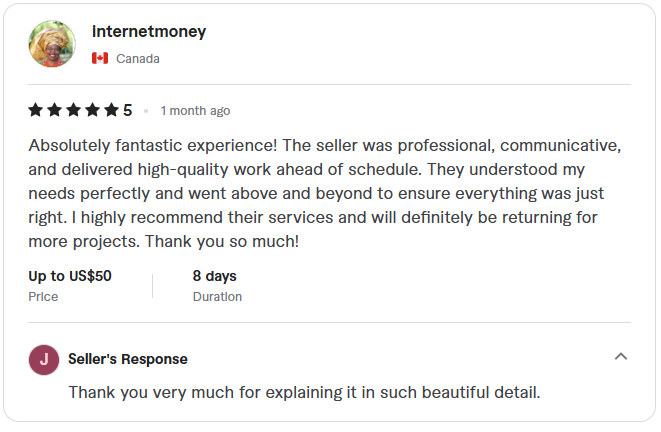
Task: Click the seller's thank-you reply text
Action: (x=304, y=392)
